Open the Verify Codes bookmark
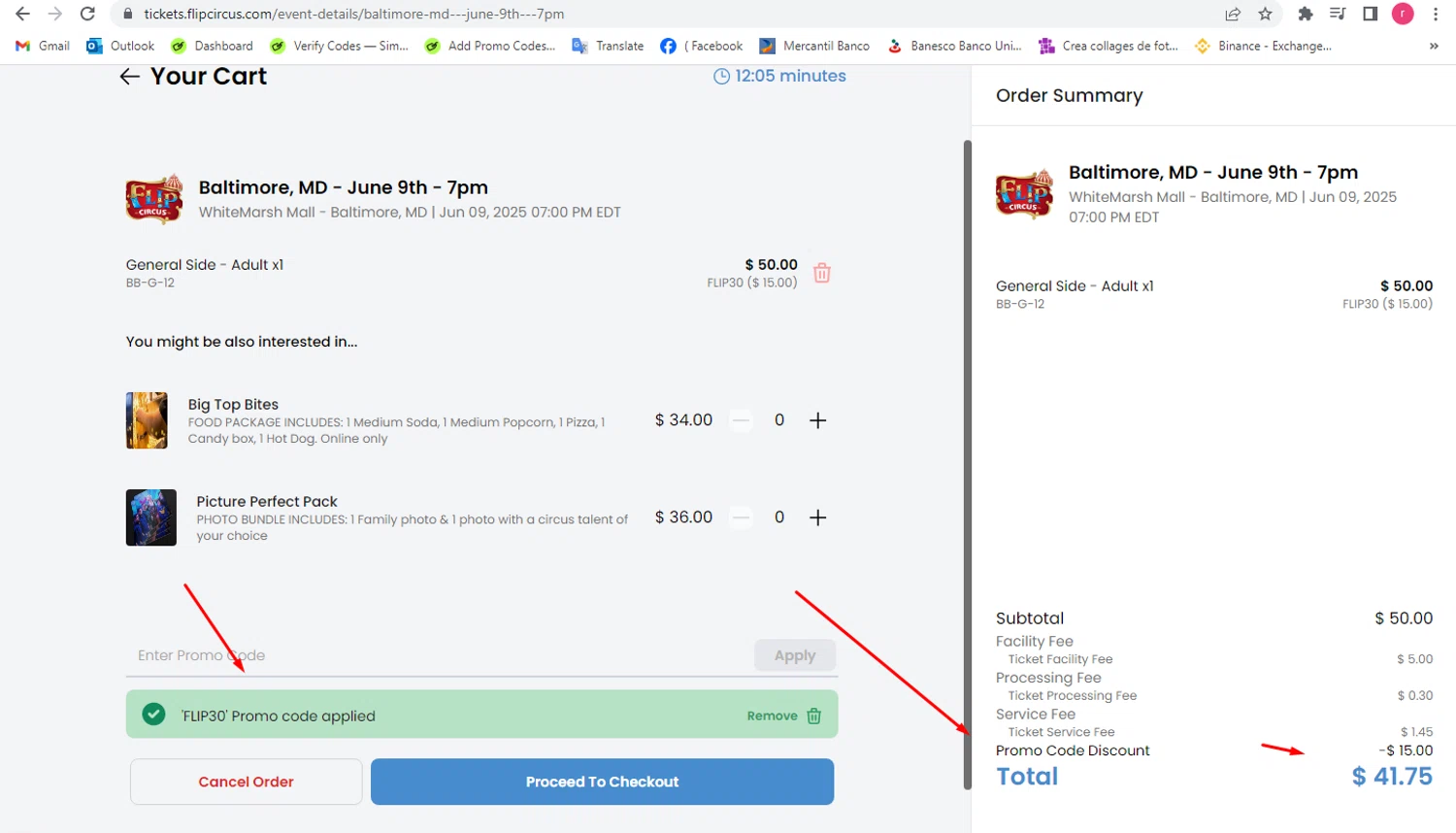Image resolution: width=1456 pixels, height=833 pixels. click(339, 46)
